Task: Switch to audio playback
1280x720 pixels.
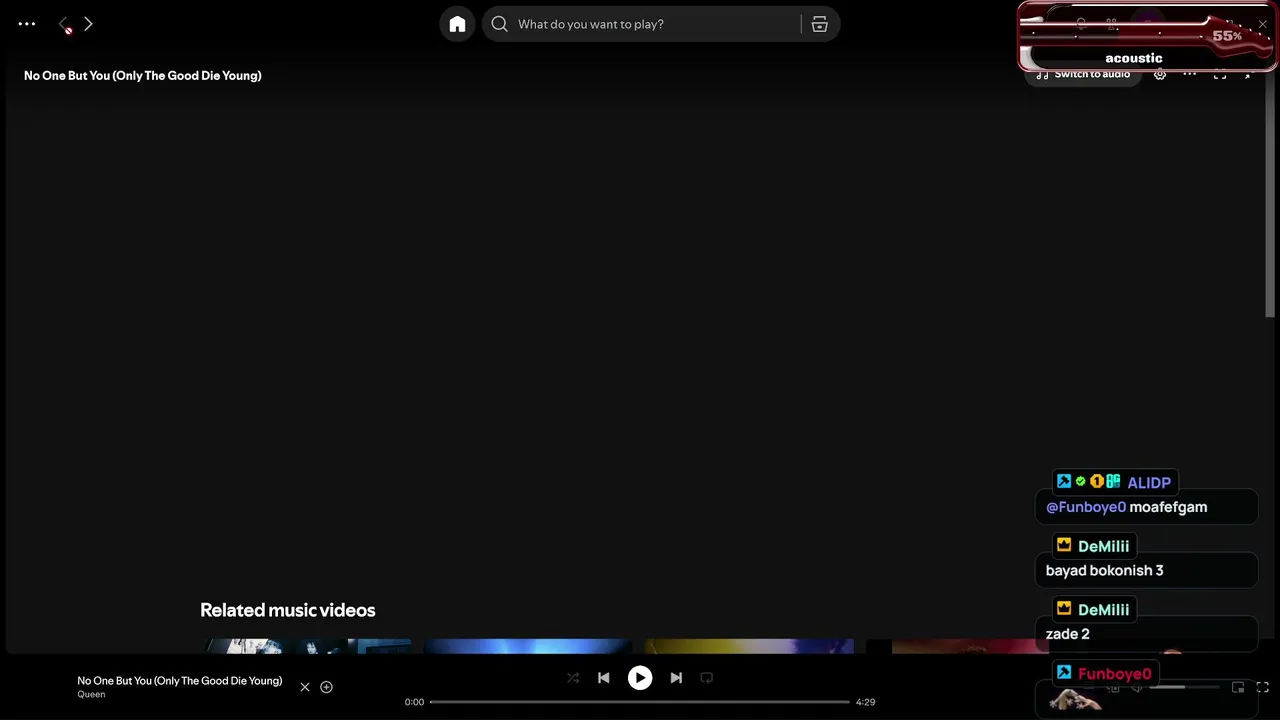Action: 1083,74
